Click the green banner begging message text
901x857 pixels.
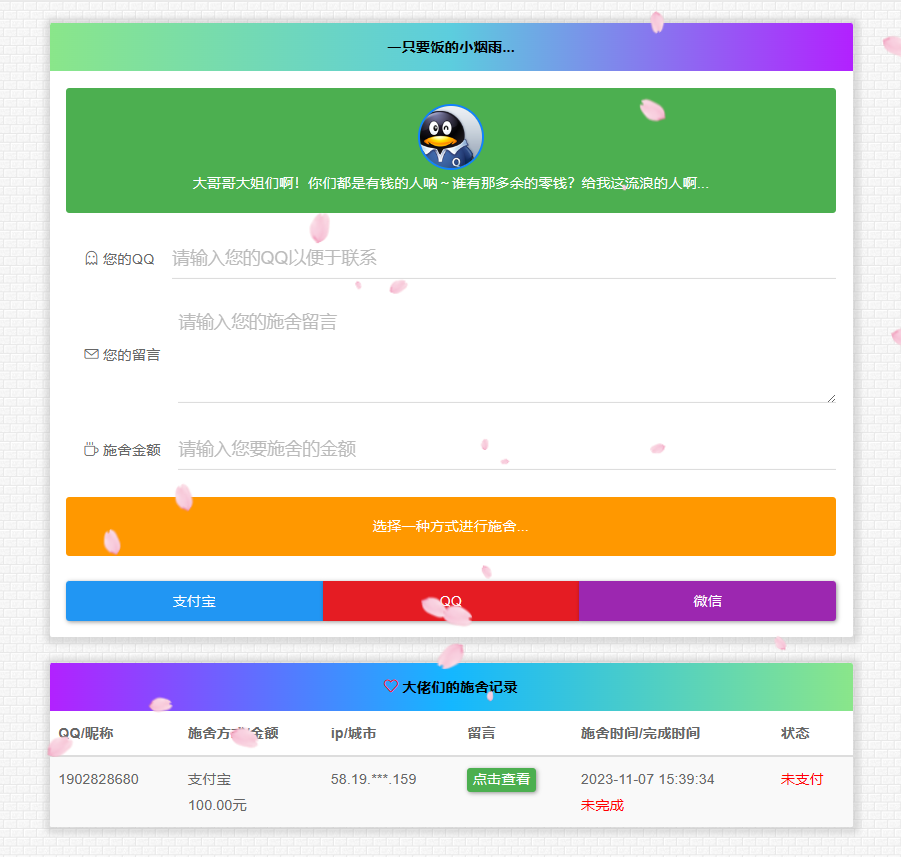pos(450,183)
